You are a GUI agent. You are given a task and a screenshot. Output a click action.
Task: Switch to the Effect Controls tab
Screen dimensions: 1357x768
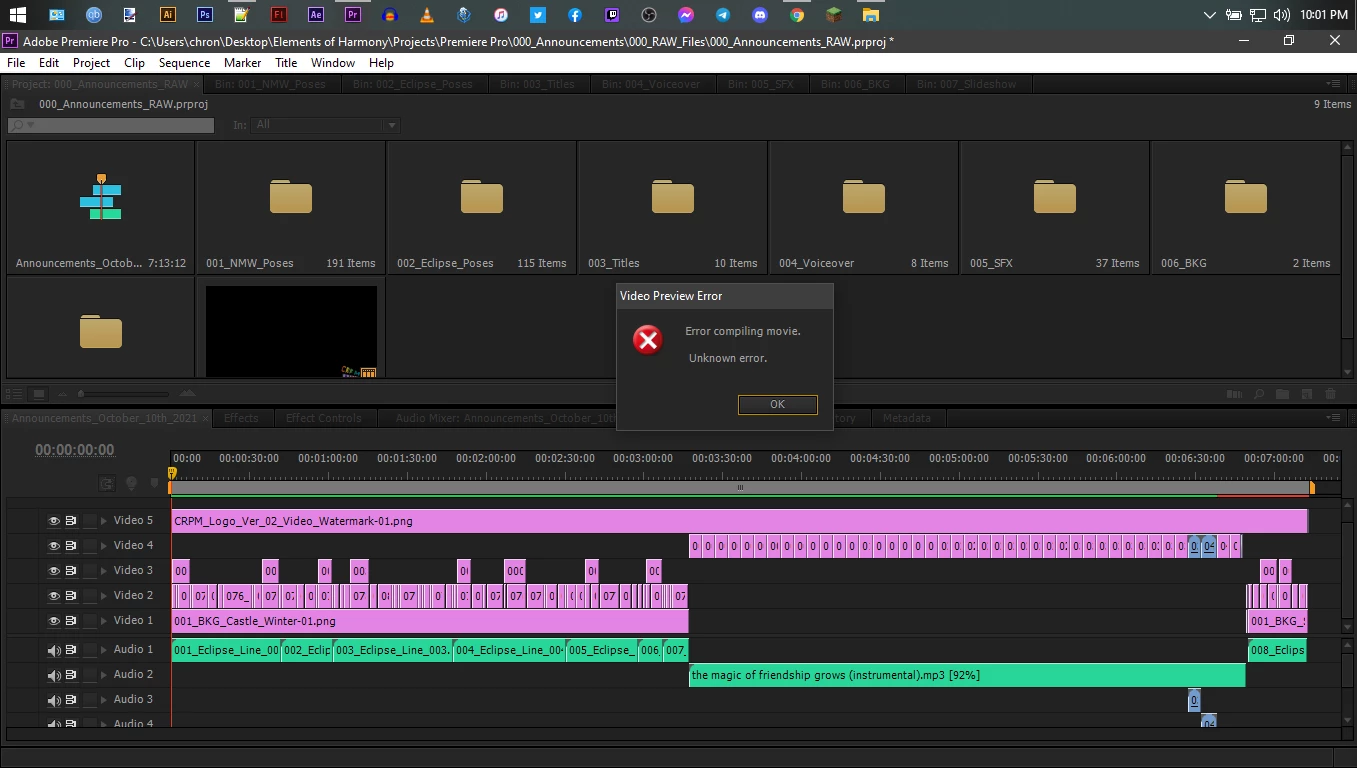coord(324,418)
